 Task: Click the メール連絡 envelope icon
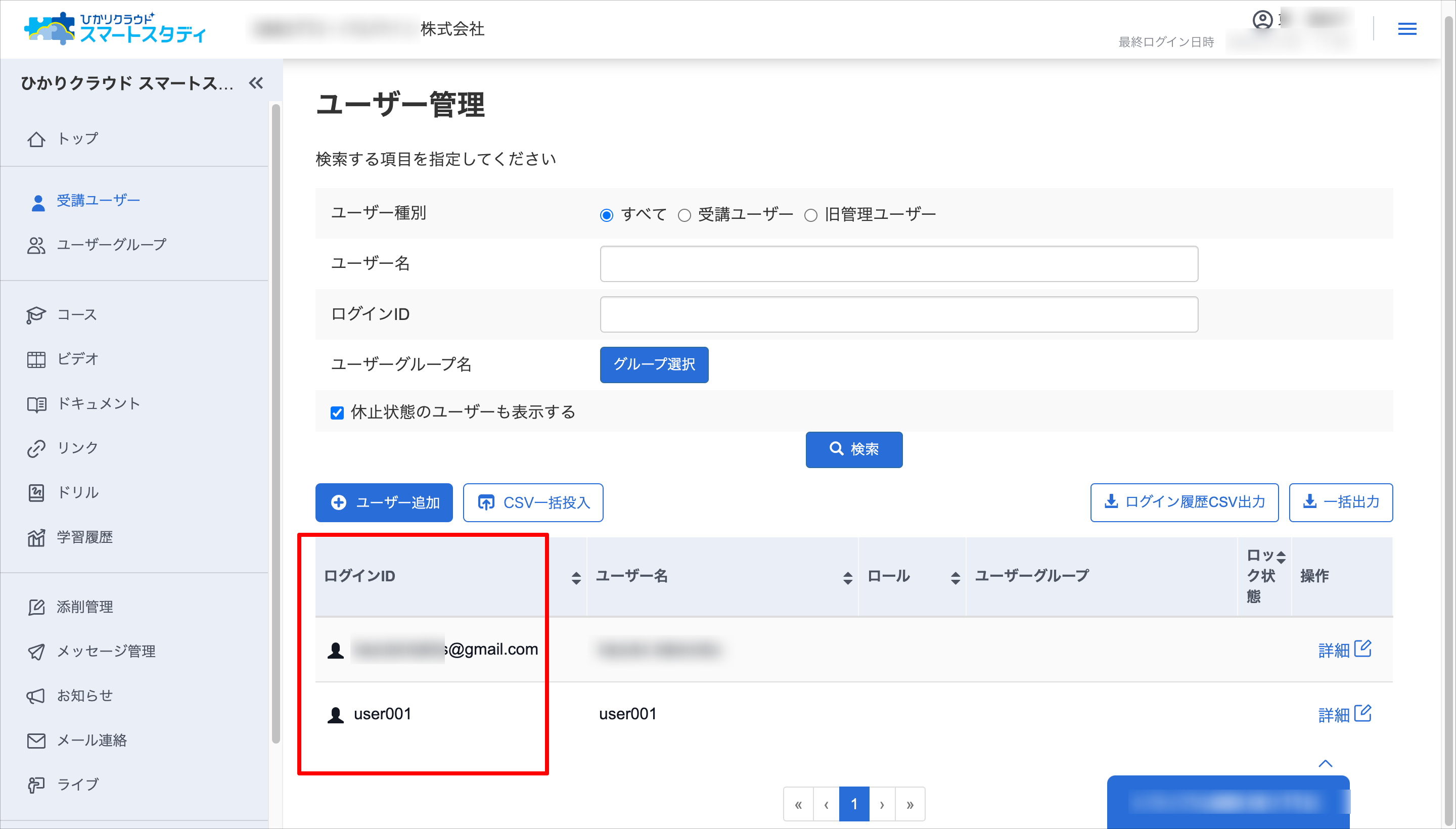click(x=36, y=741)
